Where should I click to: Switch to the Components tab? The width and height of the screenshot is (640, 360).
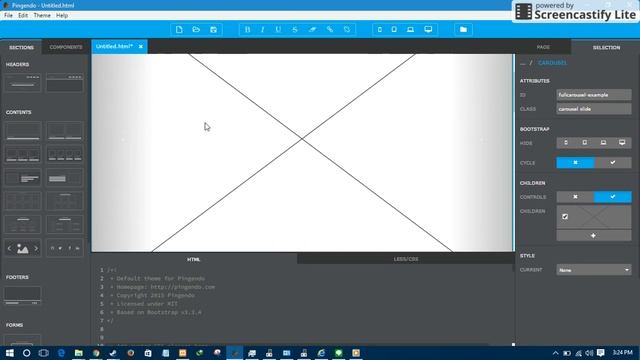(x=66, y=47)
